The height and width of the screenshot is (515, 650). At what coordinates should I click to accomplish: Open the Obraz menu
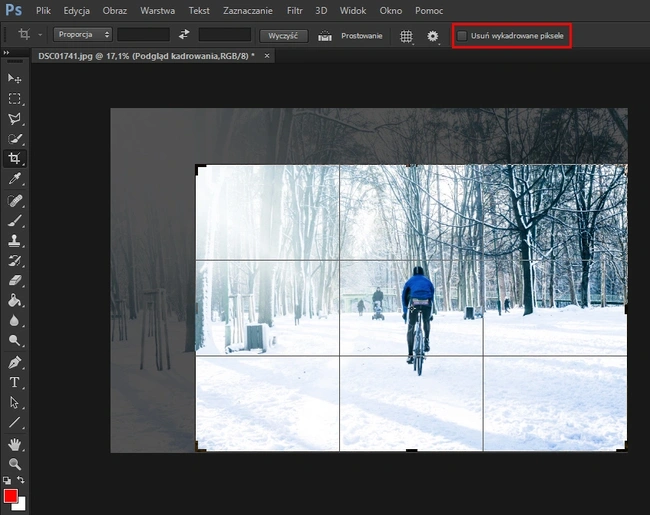[x=114, y=11]
